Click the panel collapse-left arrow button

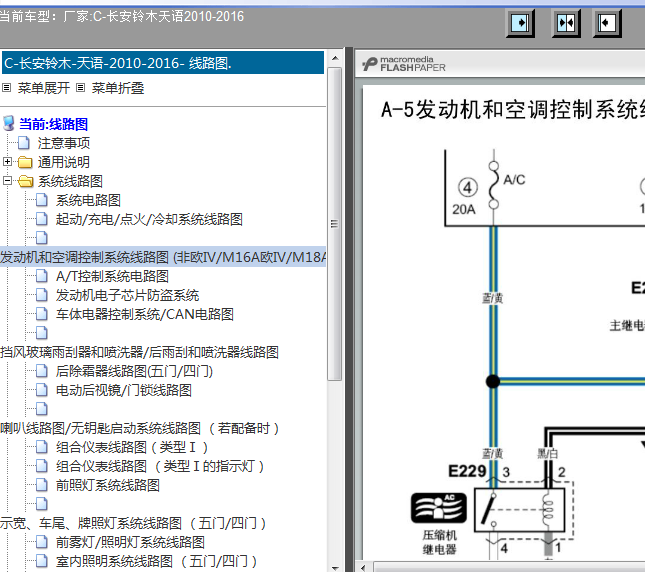coord(607,23)
